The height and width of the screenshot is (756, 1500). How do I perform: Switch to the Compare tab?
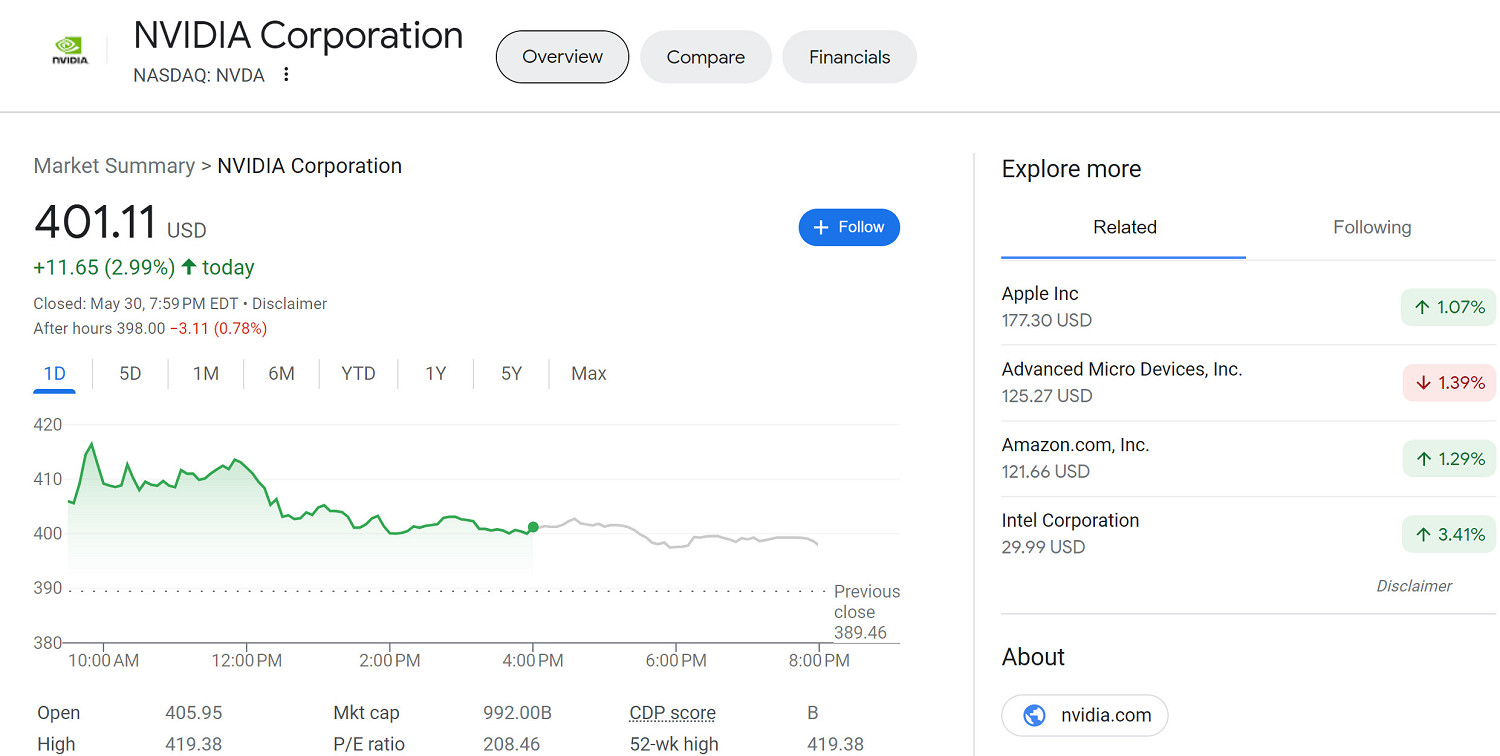[705, 57]
